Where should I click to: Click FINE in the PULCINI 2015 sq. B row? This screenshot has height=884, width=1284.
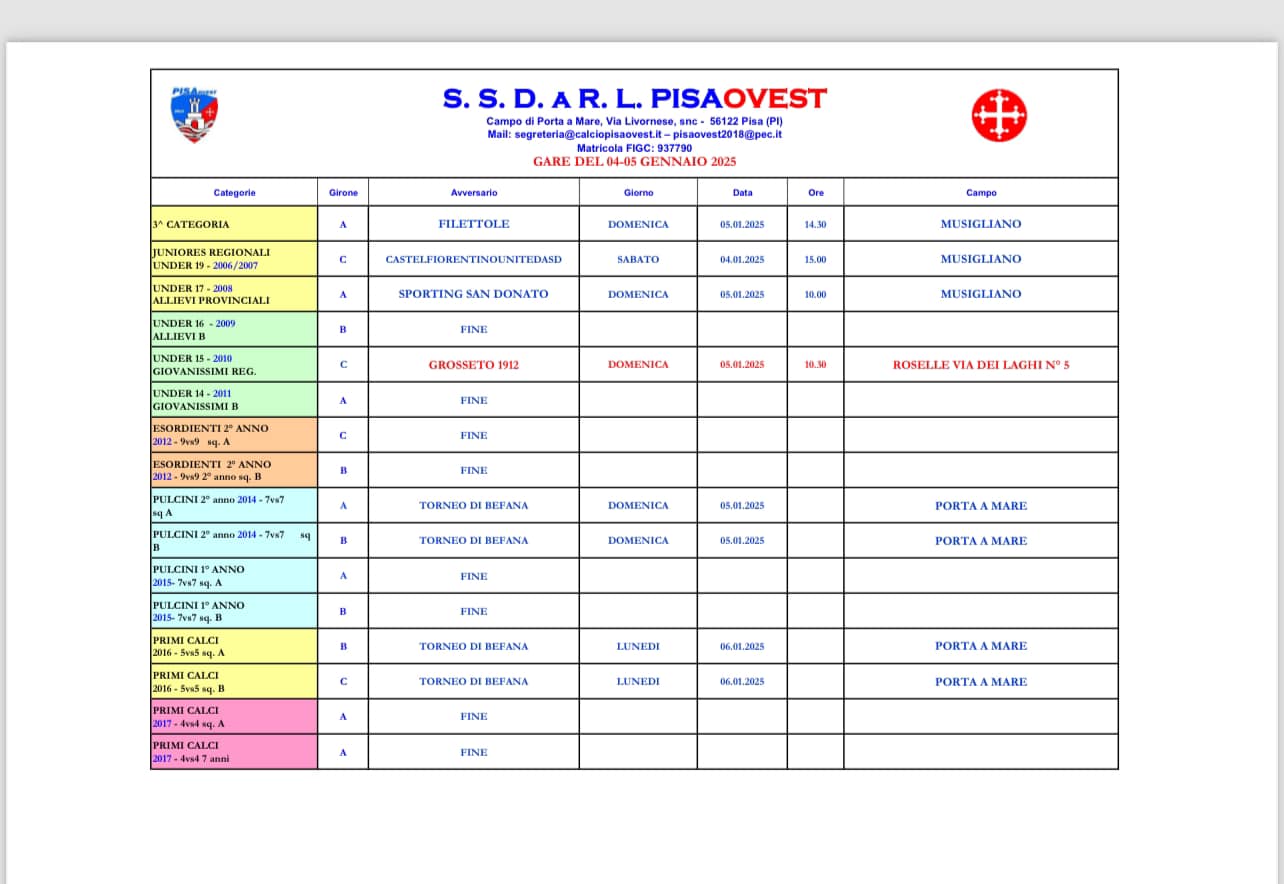474,611
